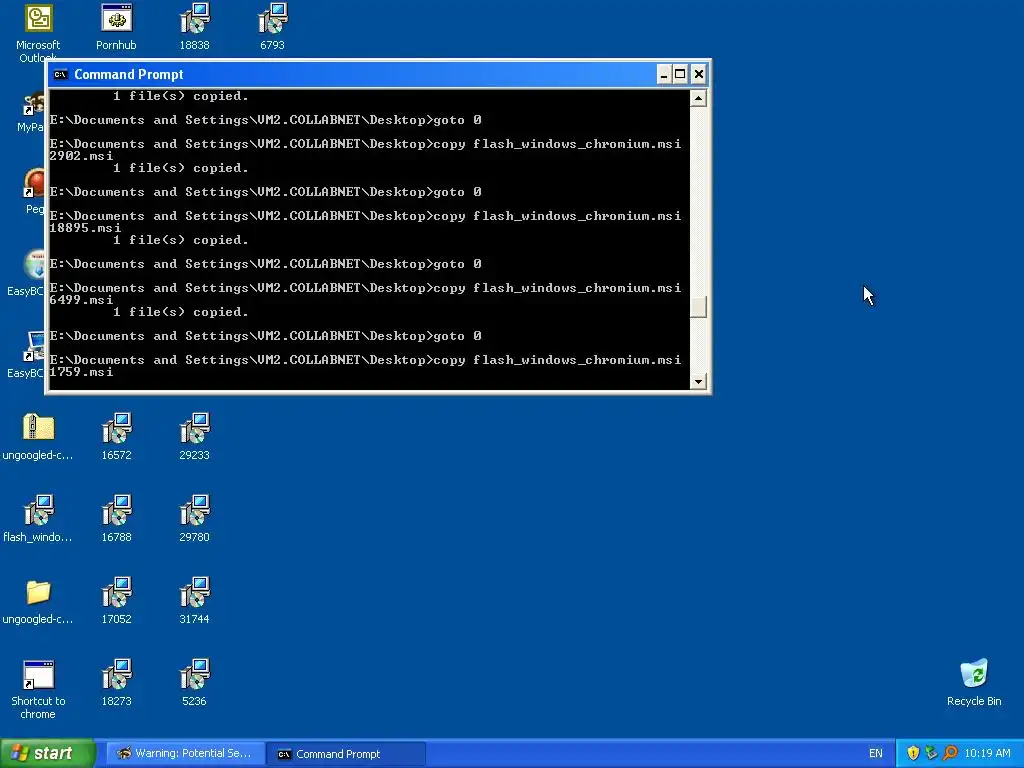Switch to Warning: Potential Se... taskbar window
1024x768 pixels.
tap(185, 754)
